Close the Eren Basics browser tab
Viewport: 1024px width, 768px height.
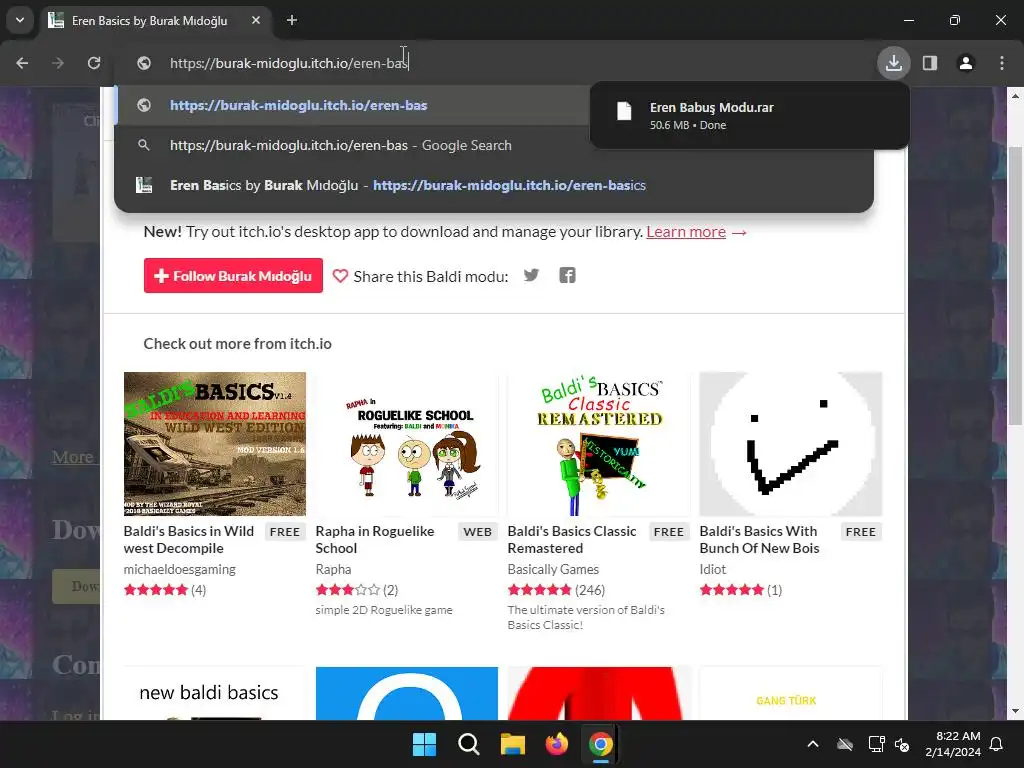(x=256, y=20)
